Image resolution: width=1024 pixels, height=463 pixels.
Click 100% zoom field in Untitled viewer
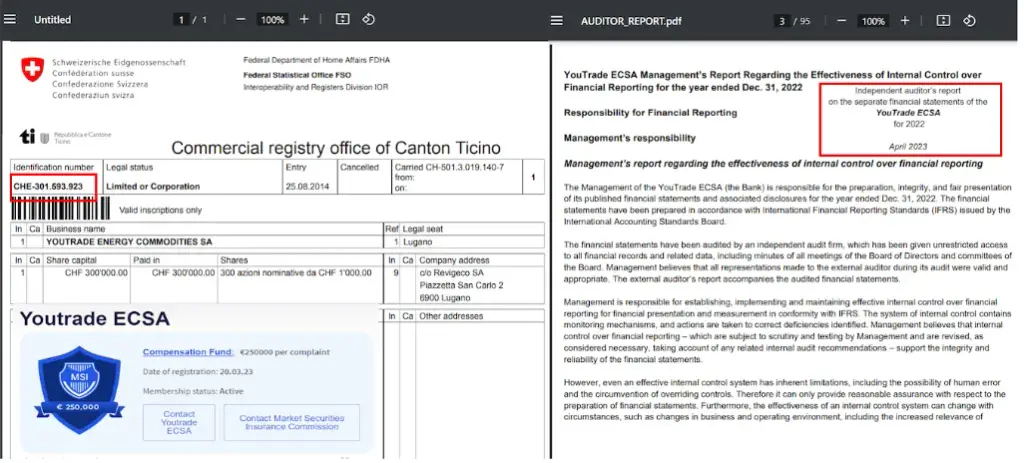272,20
